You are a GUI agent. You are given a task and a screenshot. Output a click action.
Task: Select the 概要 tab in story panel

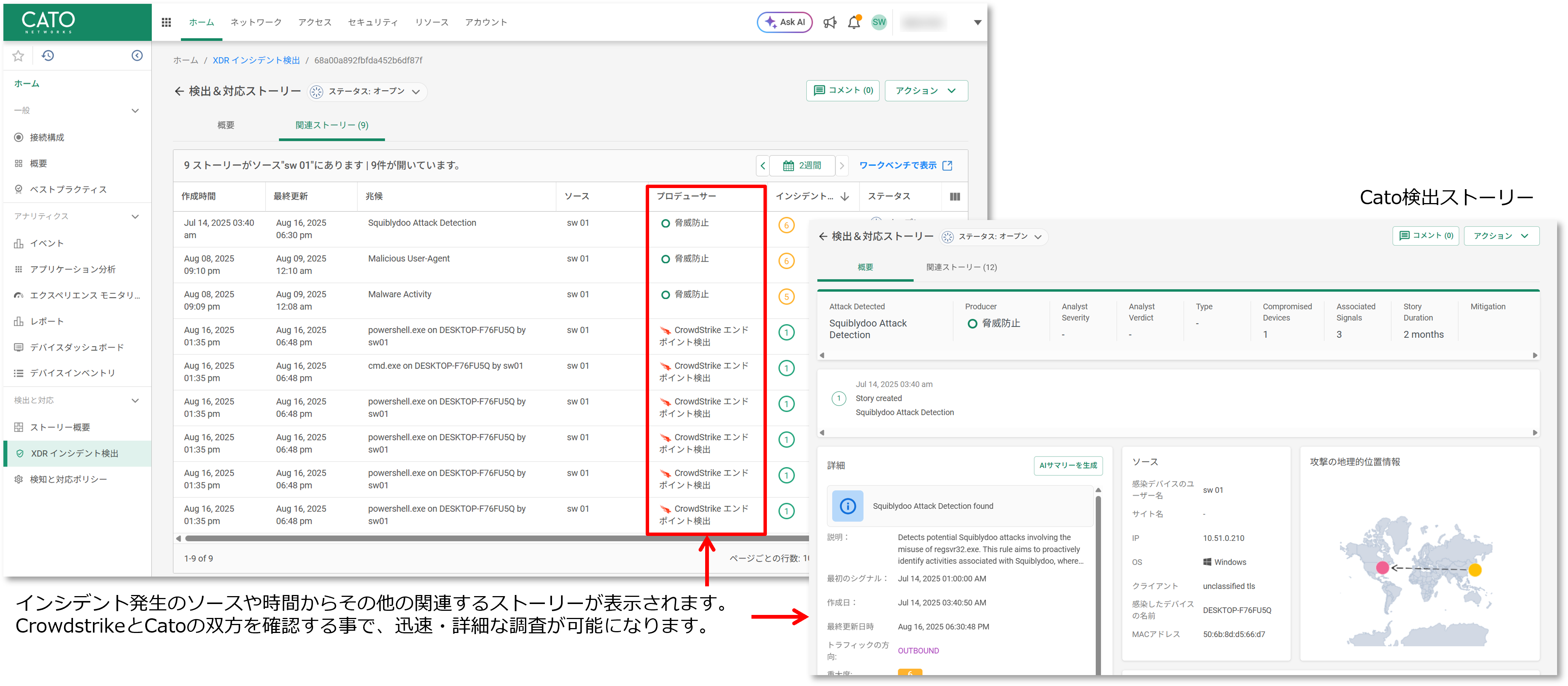865,267
